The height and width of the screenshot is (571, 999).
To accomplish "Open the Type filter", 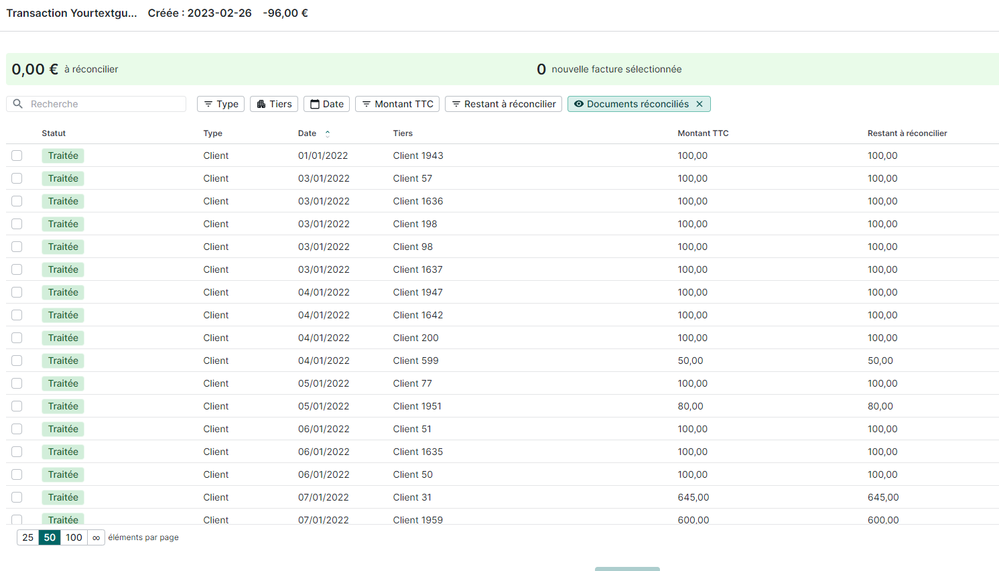I will coord(220,104).
